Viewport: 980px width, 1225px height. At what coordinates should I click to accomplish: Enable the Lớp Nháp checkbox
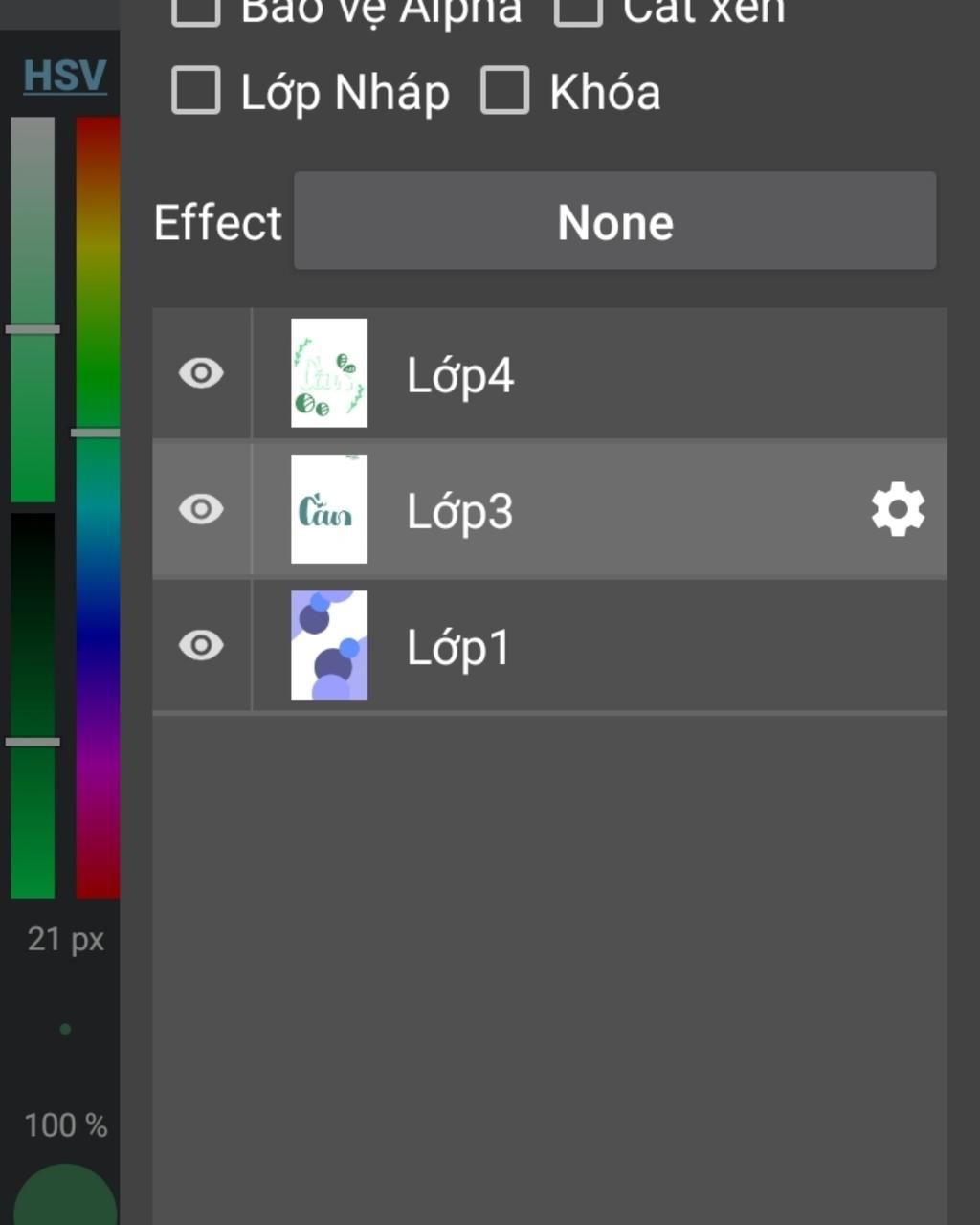pos(196,91)
